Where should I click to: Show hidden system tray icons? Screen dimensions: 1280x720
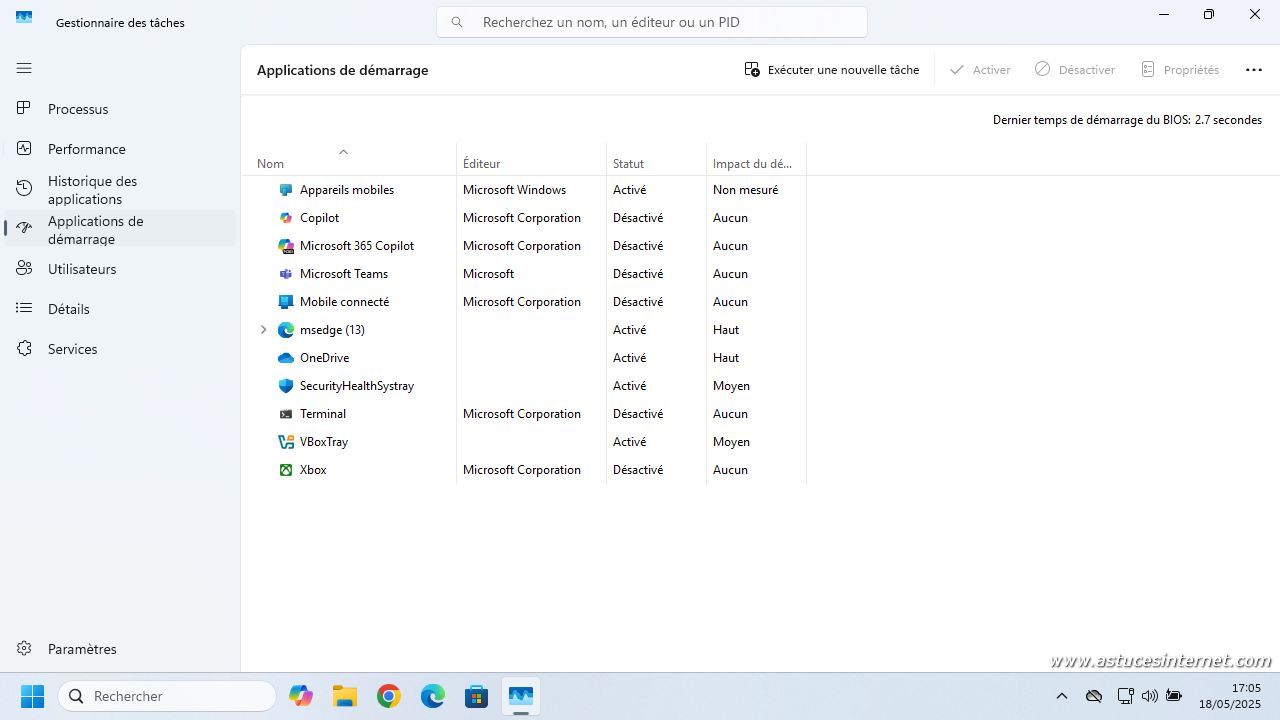[x=1062, y=696]
